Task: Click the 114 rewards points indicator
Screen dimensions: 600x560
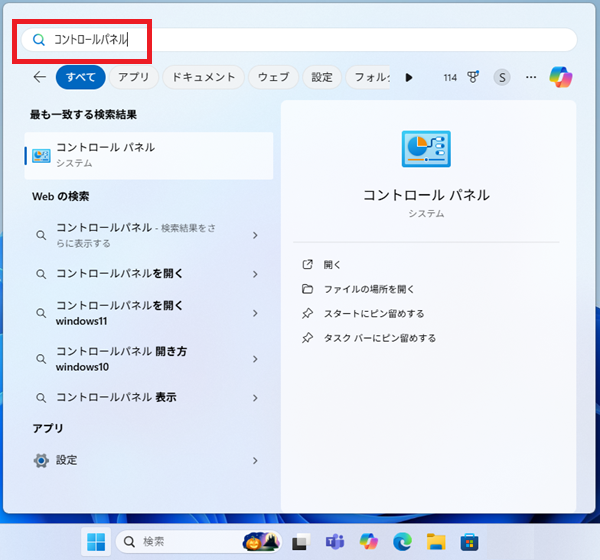Action: 450,78
